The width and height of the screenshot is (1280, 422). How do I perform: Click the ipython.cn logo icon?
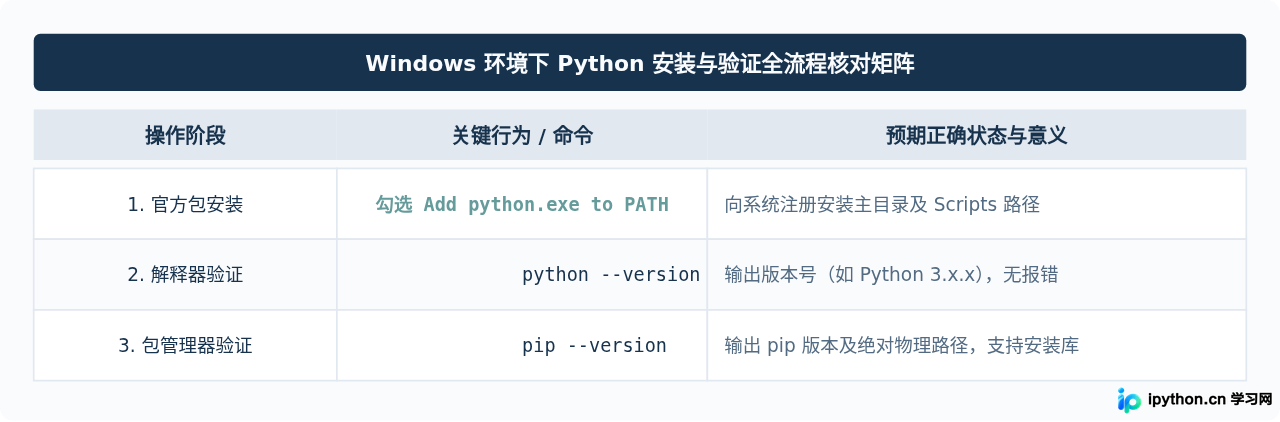coord(1129,399)
